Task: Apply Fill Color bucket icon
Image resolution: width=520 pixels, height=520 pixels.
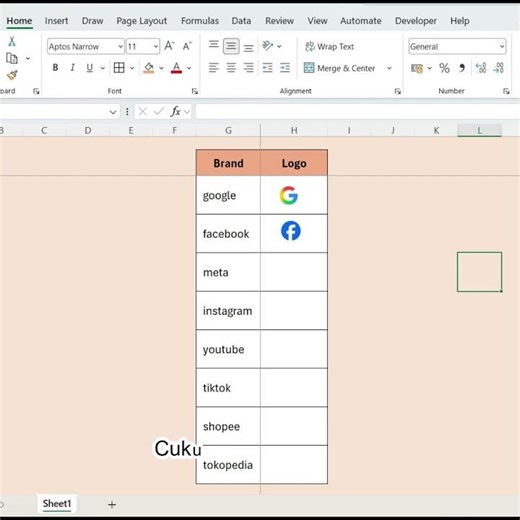Action: pos(149,68)
